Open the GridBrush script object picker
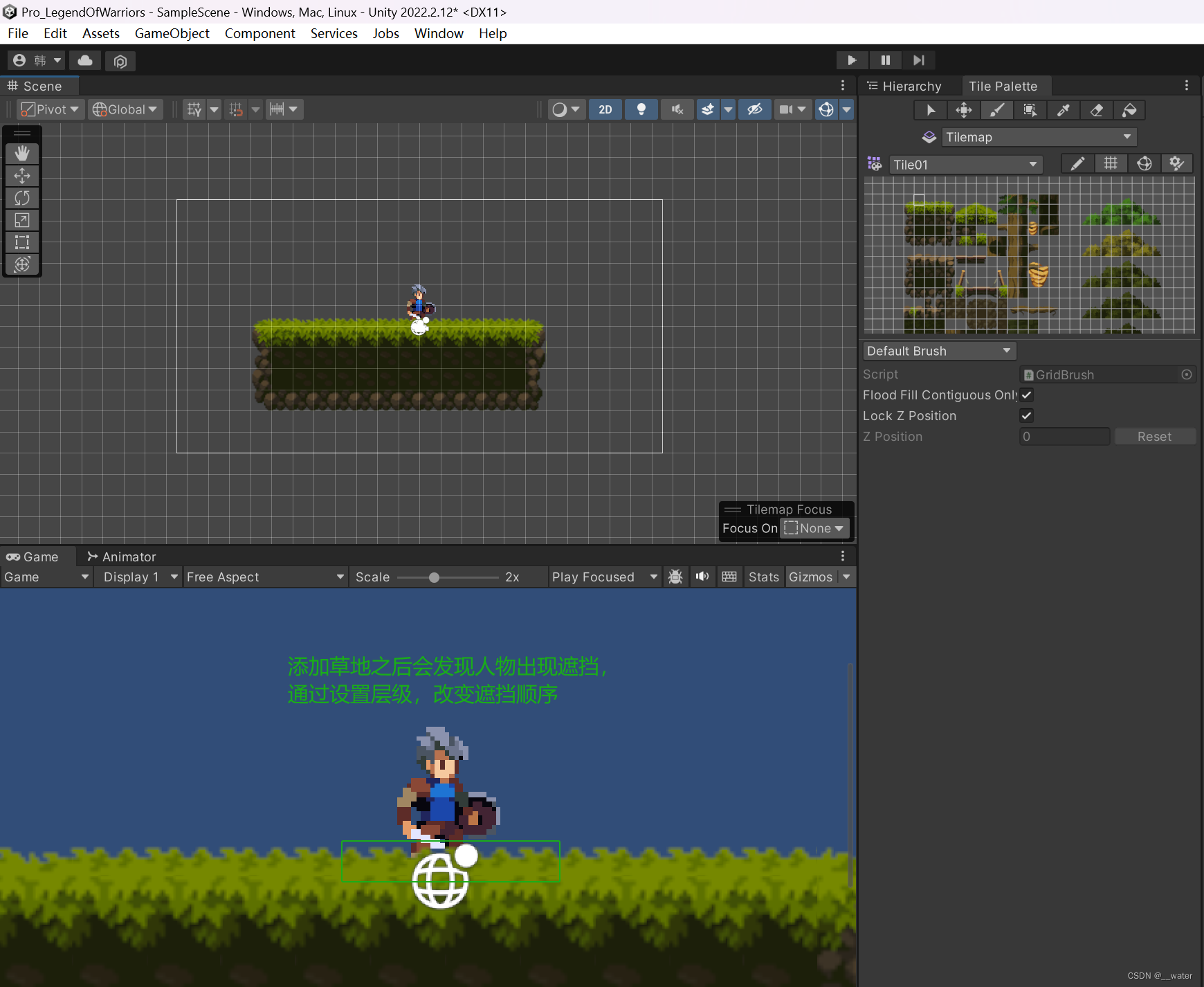The height and width of the screenshot is (987, 1204). pos(1187,374)
